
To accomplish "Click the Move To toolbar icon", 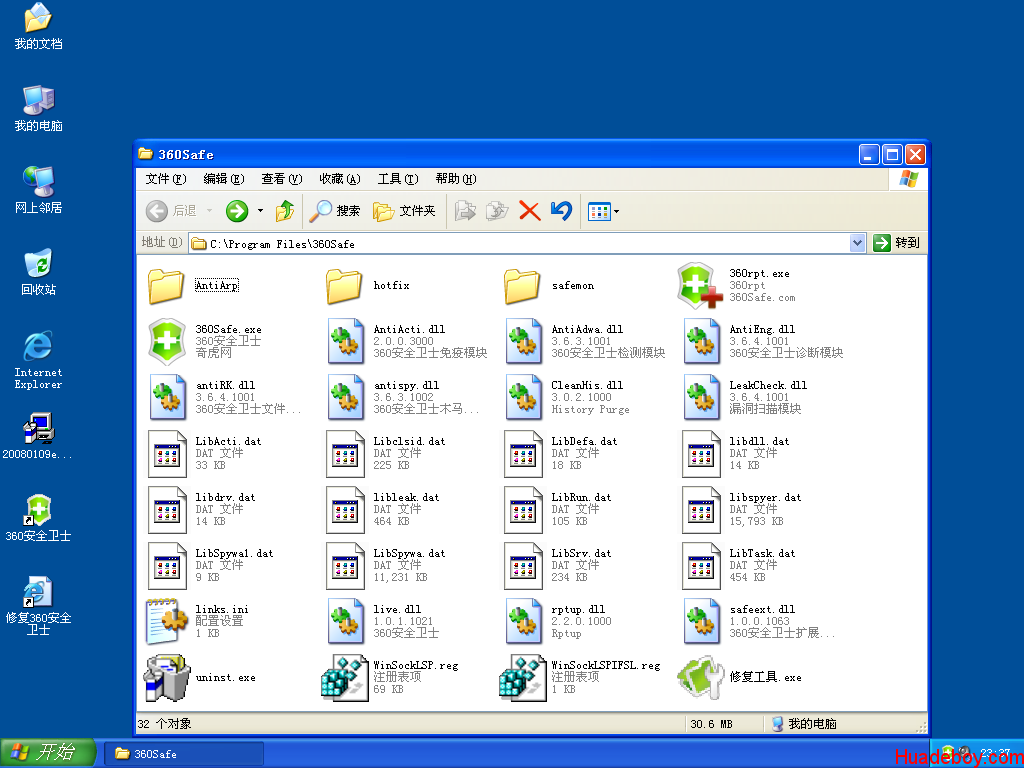I will click(465, 211).
